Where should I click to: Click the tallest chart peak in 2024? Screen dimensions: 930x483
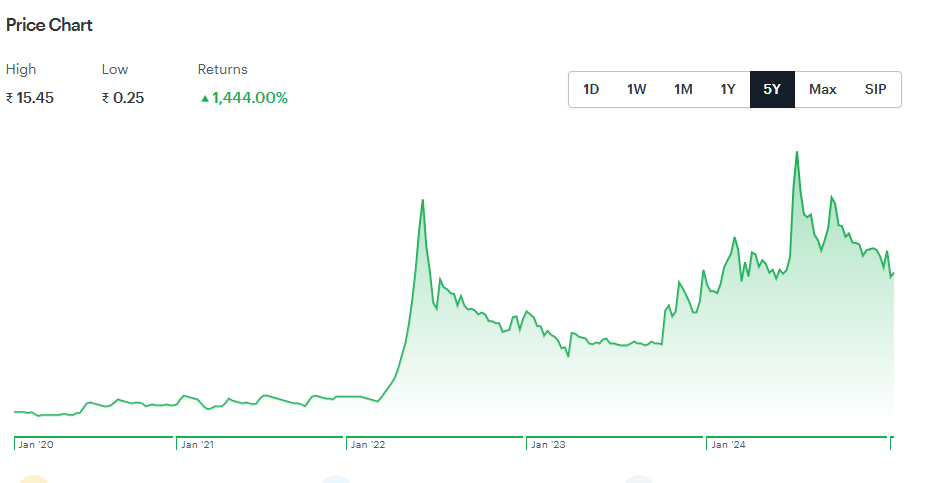[796, 152]
